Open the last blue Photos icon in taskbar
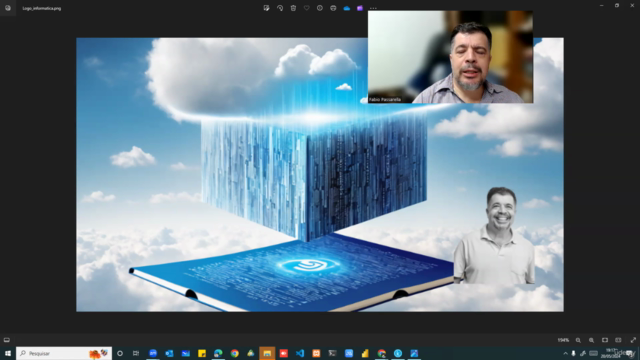This screenshot has height=360, width=640. 414,353
